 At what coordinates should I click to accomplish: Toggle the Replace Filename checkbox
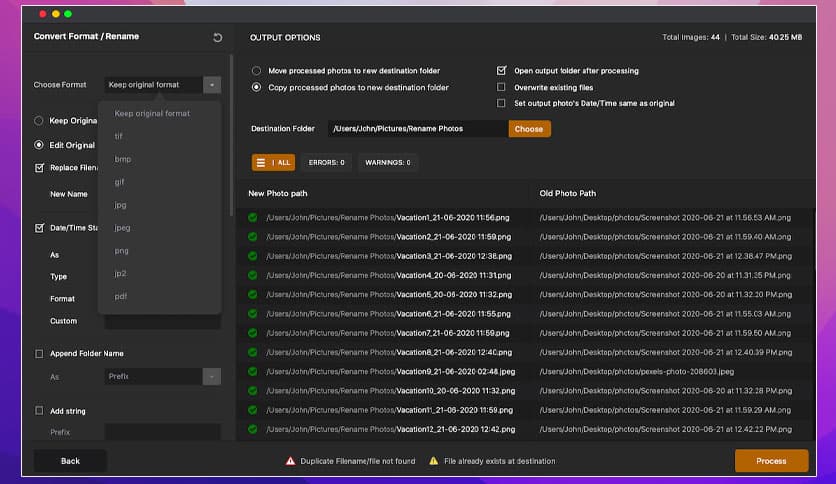pyautogui.click(x=39, y=167)
